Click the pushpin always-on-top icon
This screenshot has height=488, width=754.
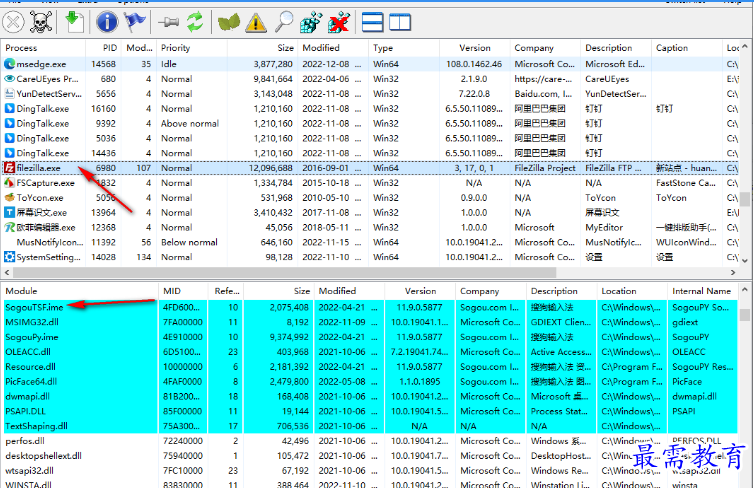(x=168, y=22)
